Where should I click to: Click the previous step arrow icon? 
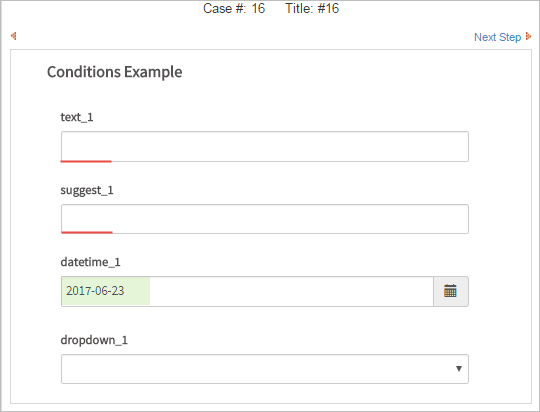point(14,36)
